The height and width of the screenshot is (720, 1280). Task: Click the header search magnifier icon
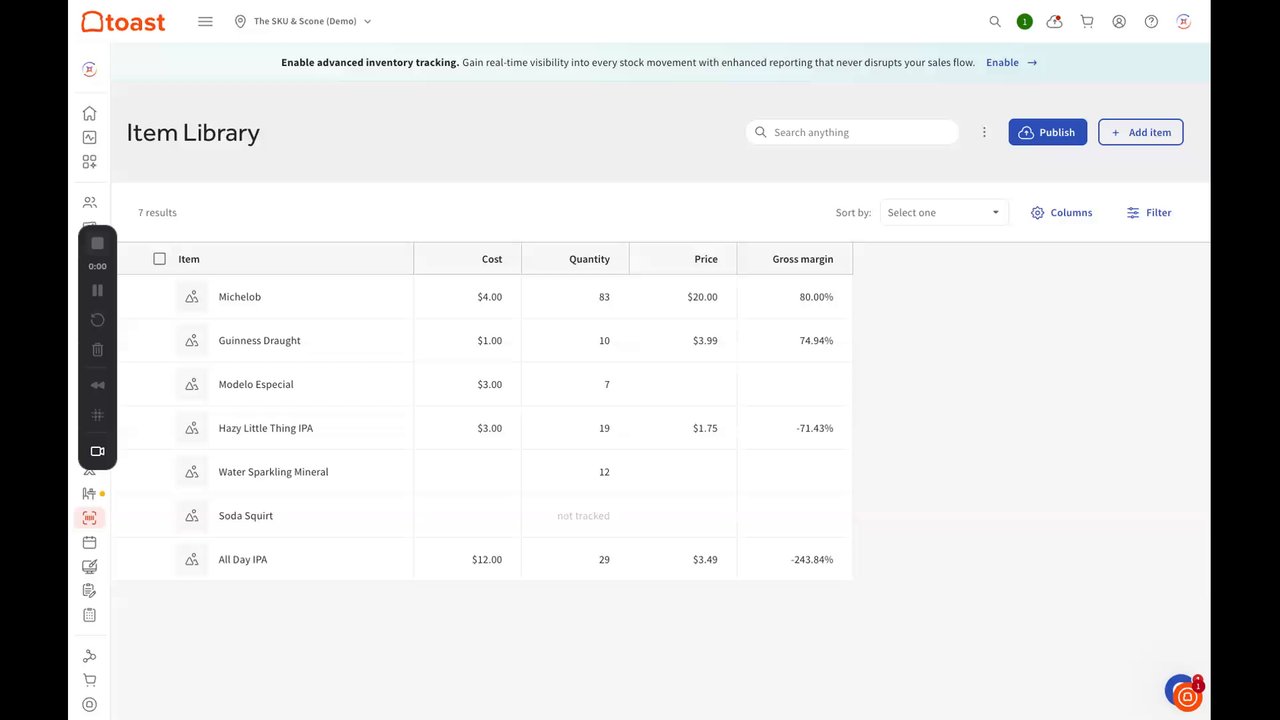(x=995, y=21)
